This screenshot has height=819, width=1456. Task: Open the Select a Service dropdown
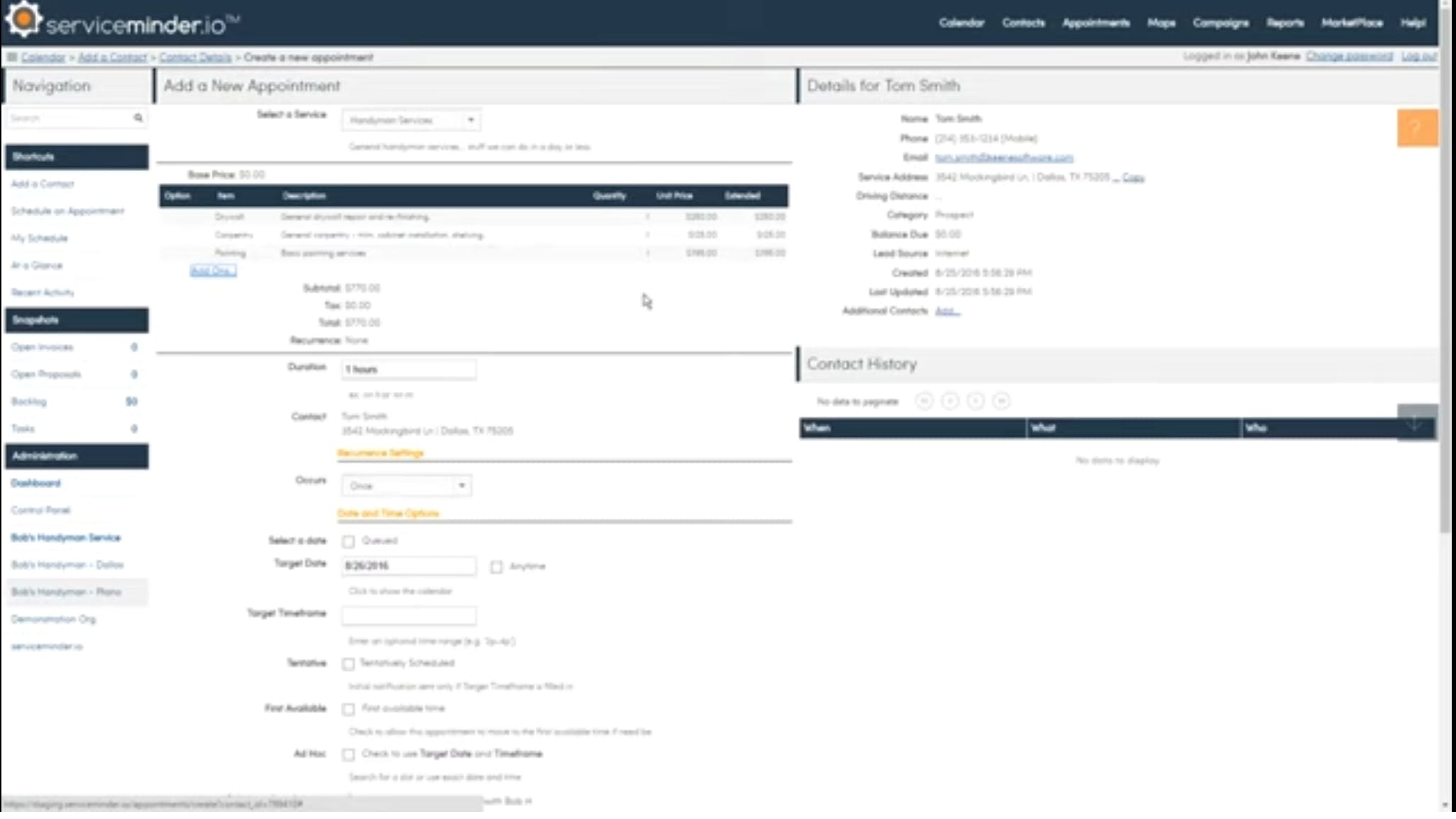point(411,120)
